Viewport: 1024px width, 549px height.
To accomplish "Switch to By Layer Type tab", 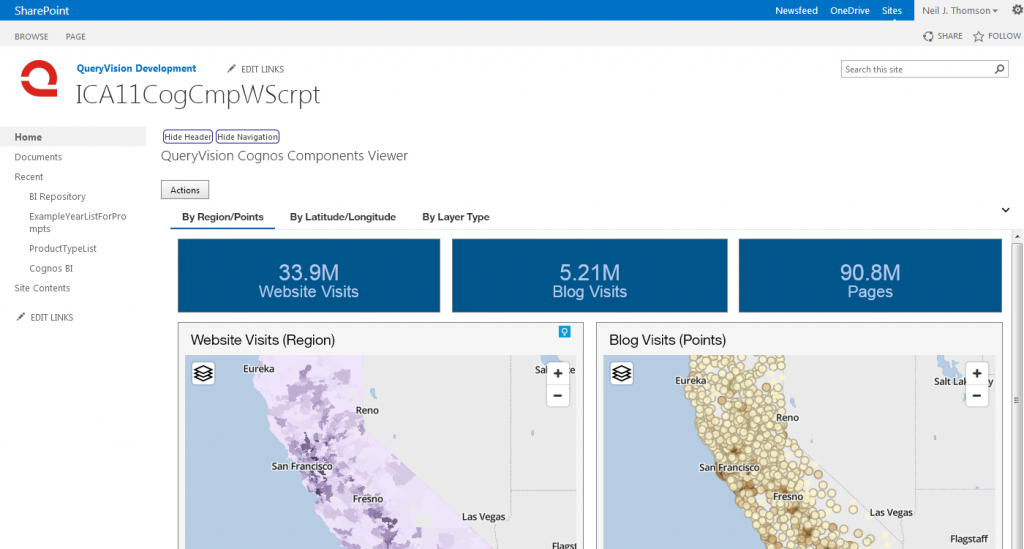I will click(456, 217).
